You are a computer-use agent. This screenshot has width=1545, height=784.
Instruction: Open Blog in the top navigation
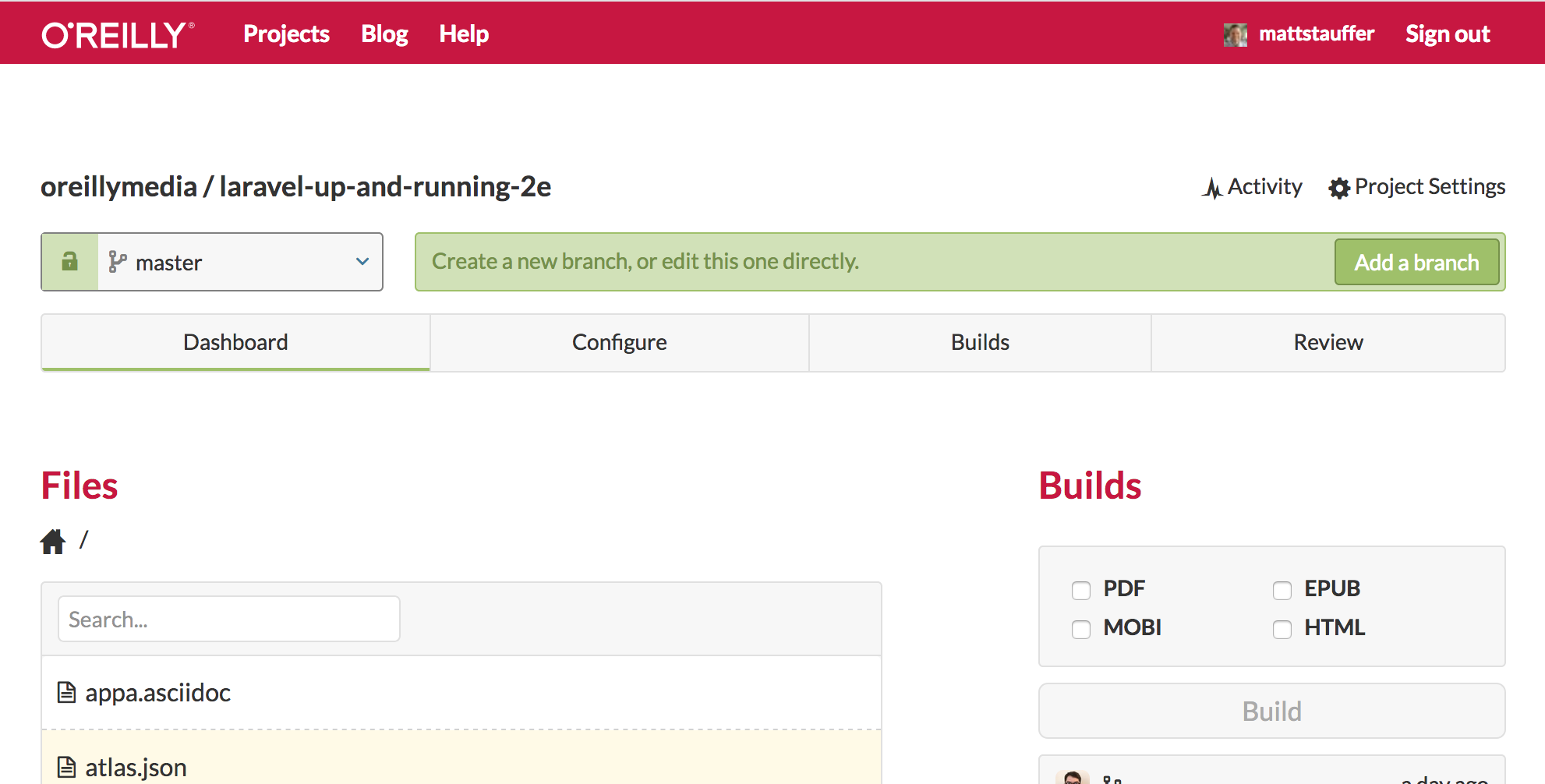(x=384, y=34)
